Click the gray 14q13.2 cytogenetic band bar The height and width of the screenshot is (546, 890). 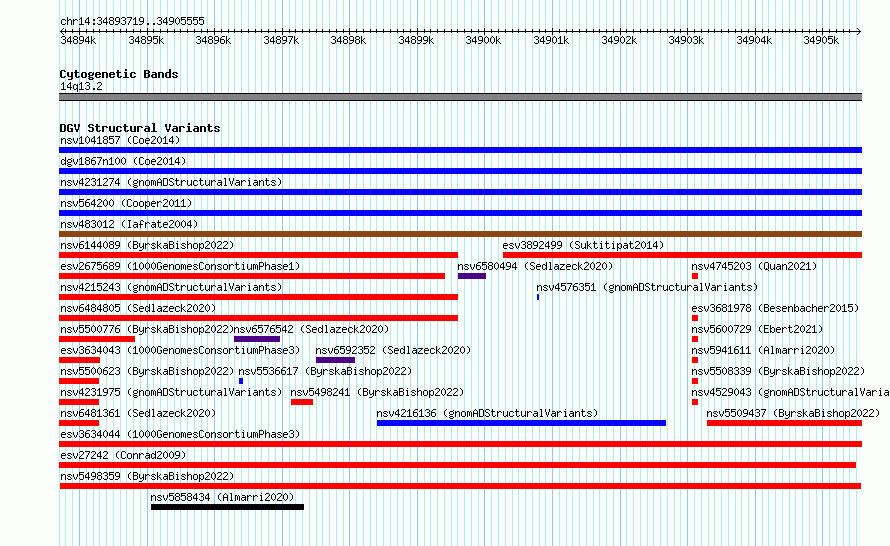pyautogui.click(x=460, y=97)
